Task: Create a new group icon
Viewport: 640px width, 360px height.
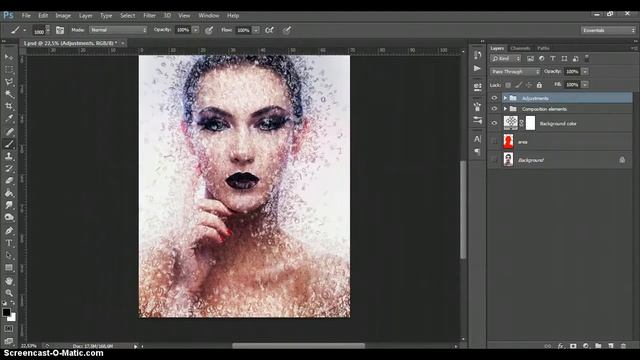Action: (598, 346)
